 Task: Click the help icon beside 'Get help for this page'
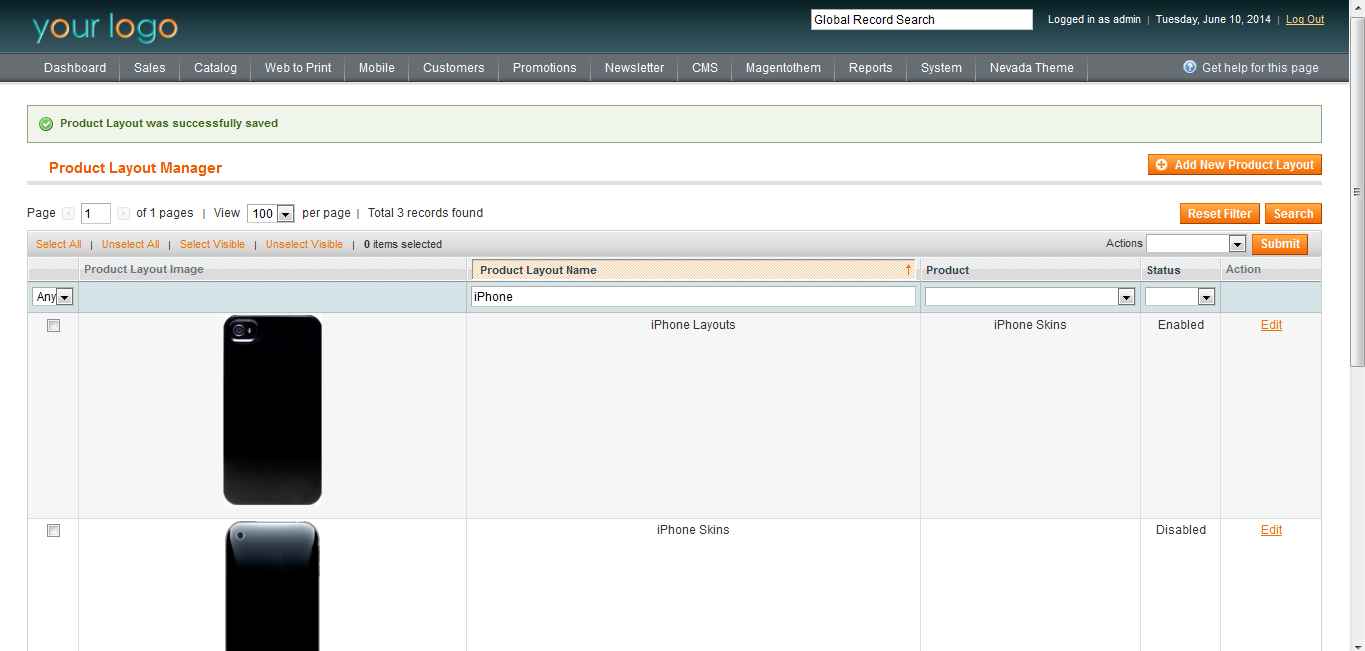click(1190, 67)
